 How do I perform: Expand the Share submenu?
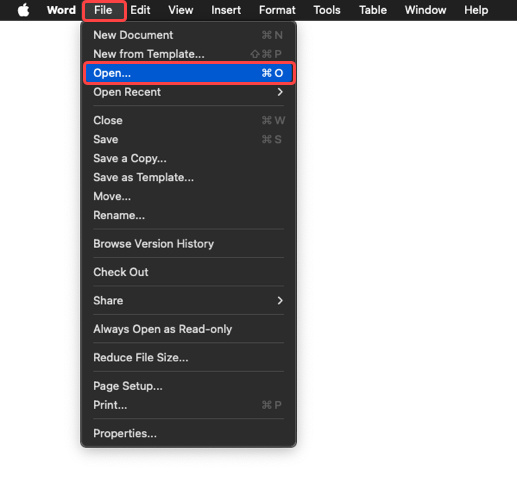click(188, 301)
